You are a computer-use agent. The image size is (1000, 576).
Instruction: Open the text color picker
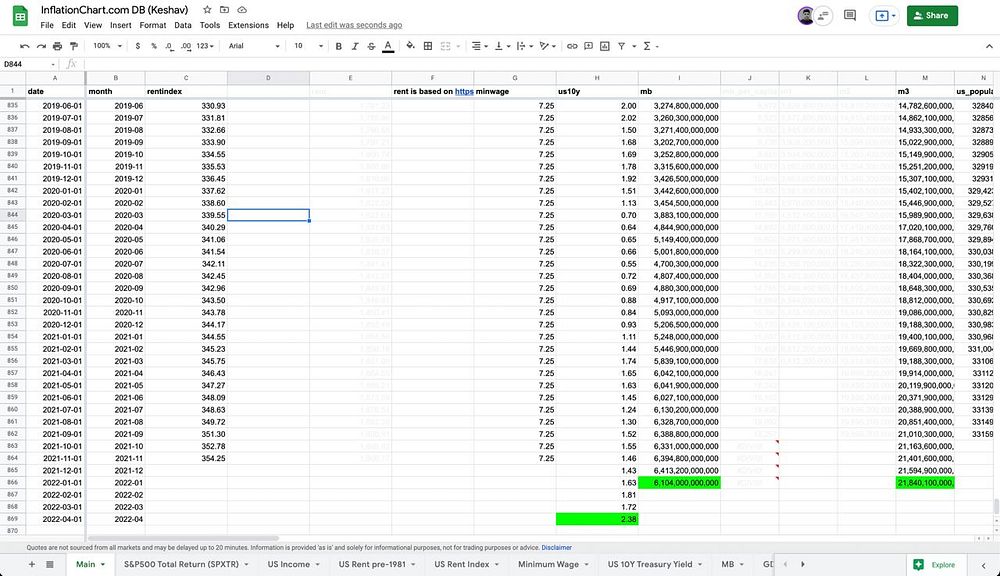[388, 46]
